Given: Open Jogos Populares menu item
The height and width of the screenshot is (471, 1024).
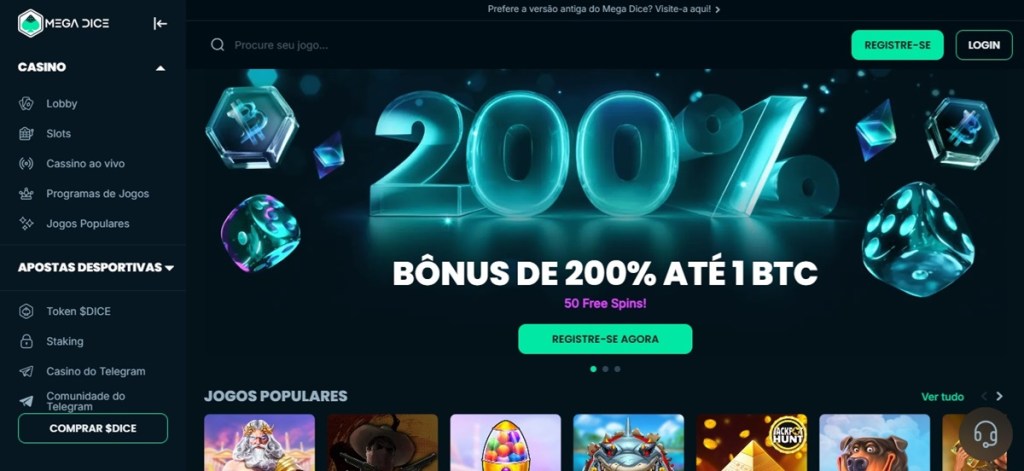Looking at the screenshot, I should [88, 224].
